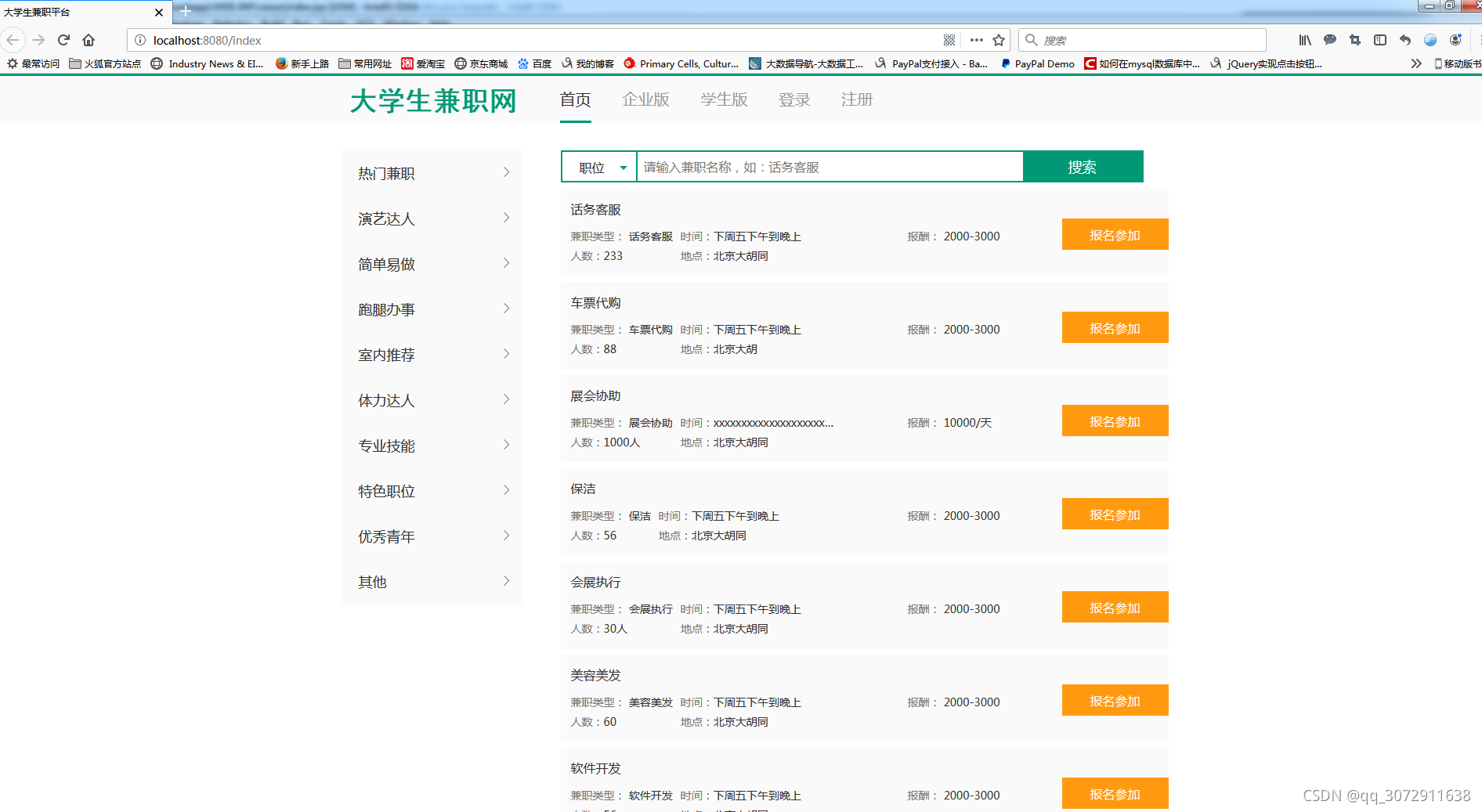
Task: Click 报名参加 for 展会协助 job
Action: pyautogui.click(x=1115, y=420)
